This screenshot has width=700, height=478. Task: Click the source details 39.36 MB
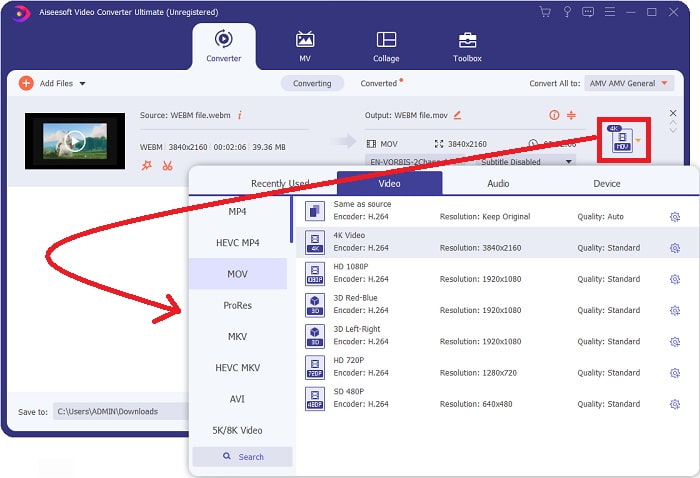(x=269, y=147)
